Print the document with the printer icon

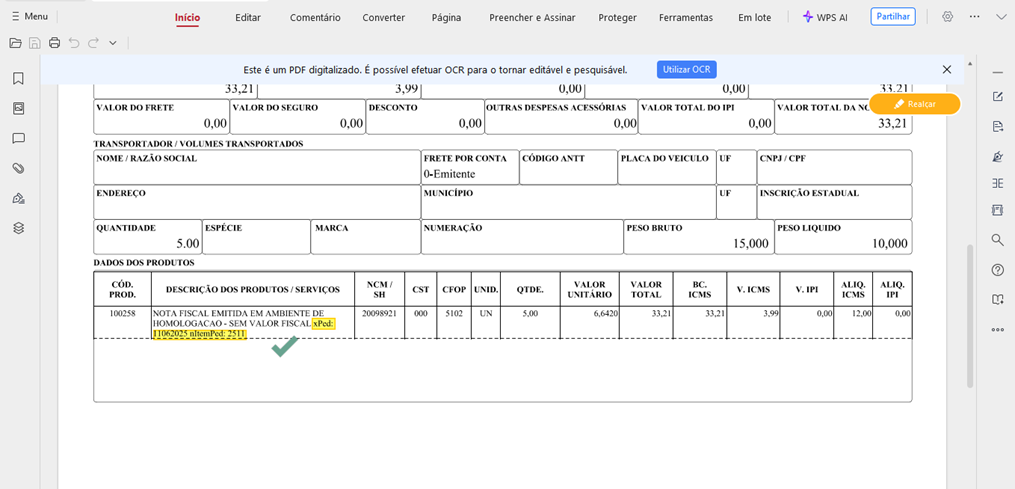click(x=54, y=43)
